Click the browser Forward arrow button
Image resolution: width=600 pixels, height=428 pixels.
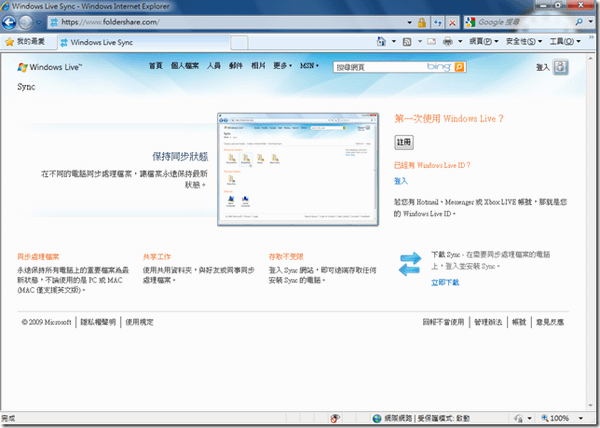[26, 23]
